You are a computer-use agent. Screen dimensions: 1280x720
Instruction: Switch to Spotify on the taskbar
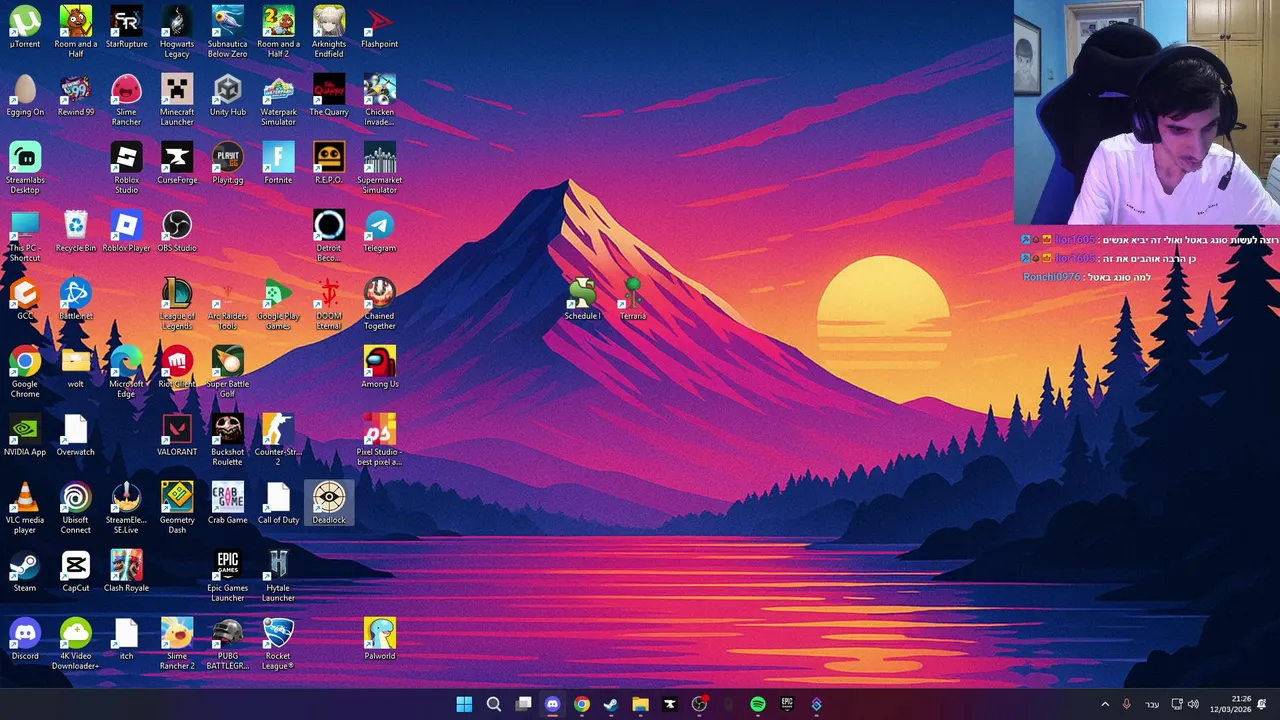[758, 704]
